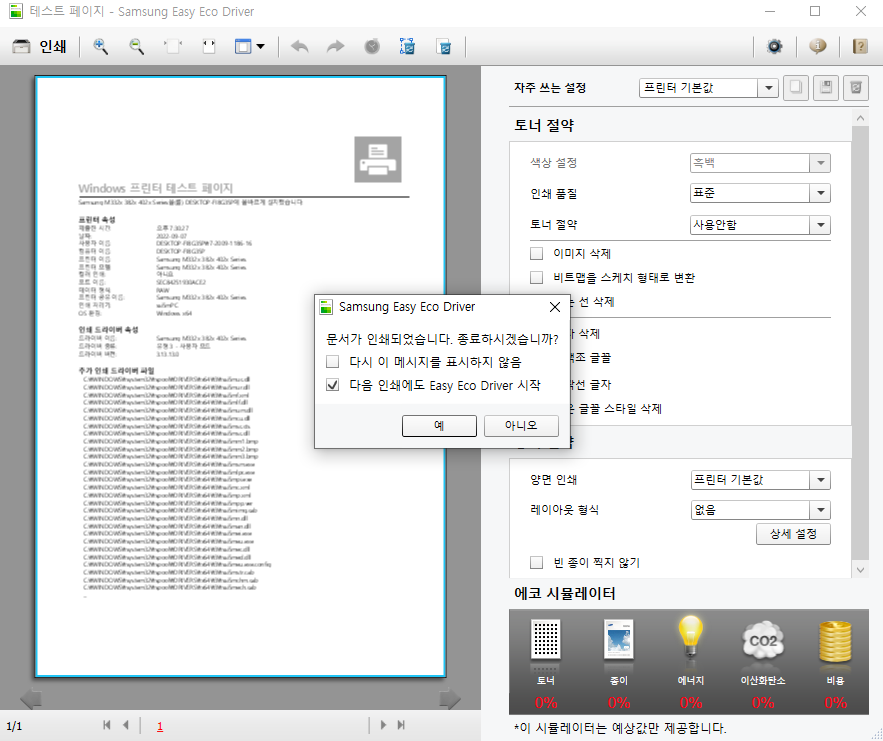Screen dimensions: 883x741
Task: Enable 비트맵을 스케치 형태로 변환 checkbox
Action: 537,278
